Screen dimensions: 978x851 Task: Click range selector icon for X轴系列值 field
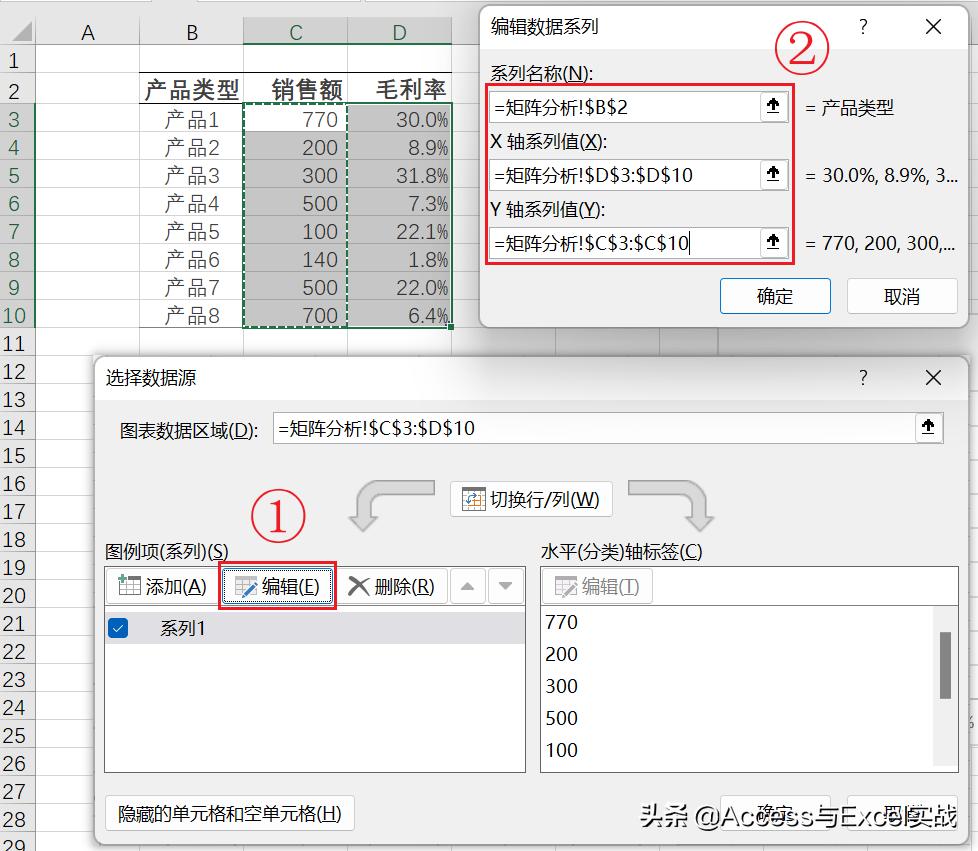(x=771, y=174)
